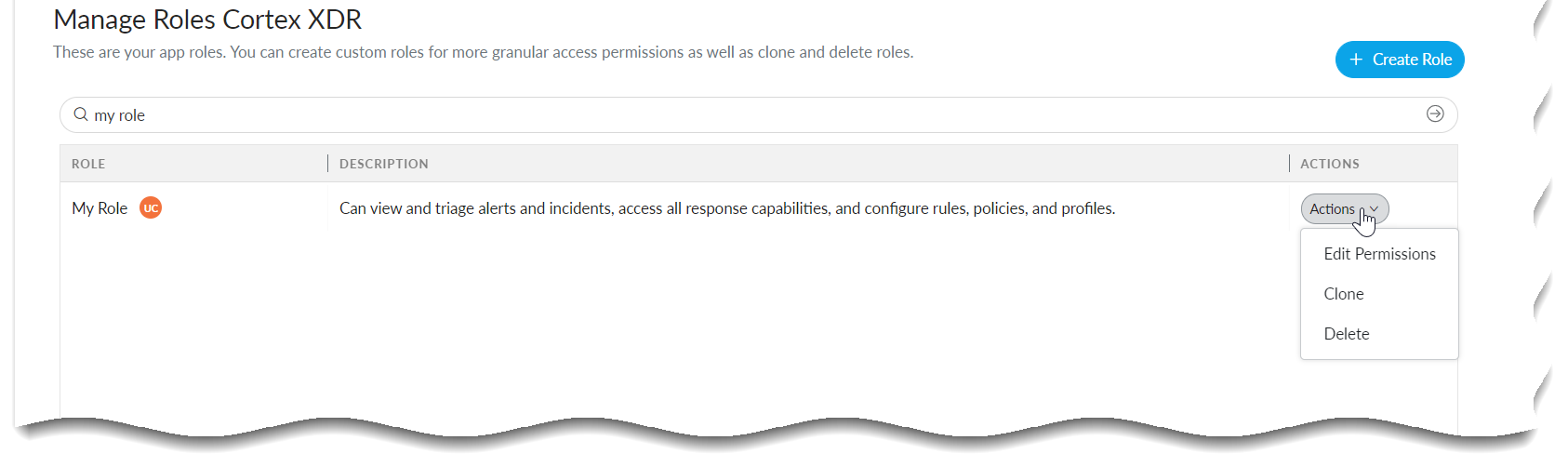Click the ACTIONS column header
Screen dimensions: 1568x467
tap(1330, 164)
